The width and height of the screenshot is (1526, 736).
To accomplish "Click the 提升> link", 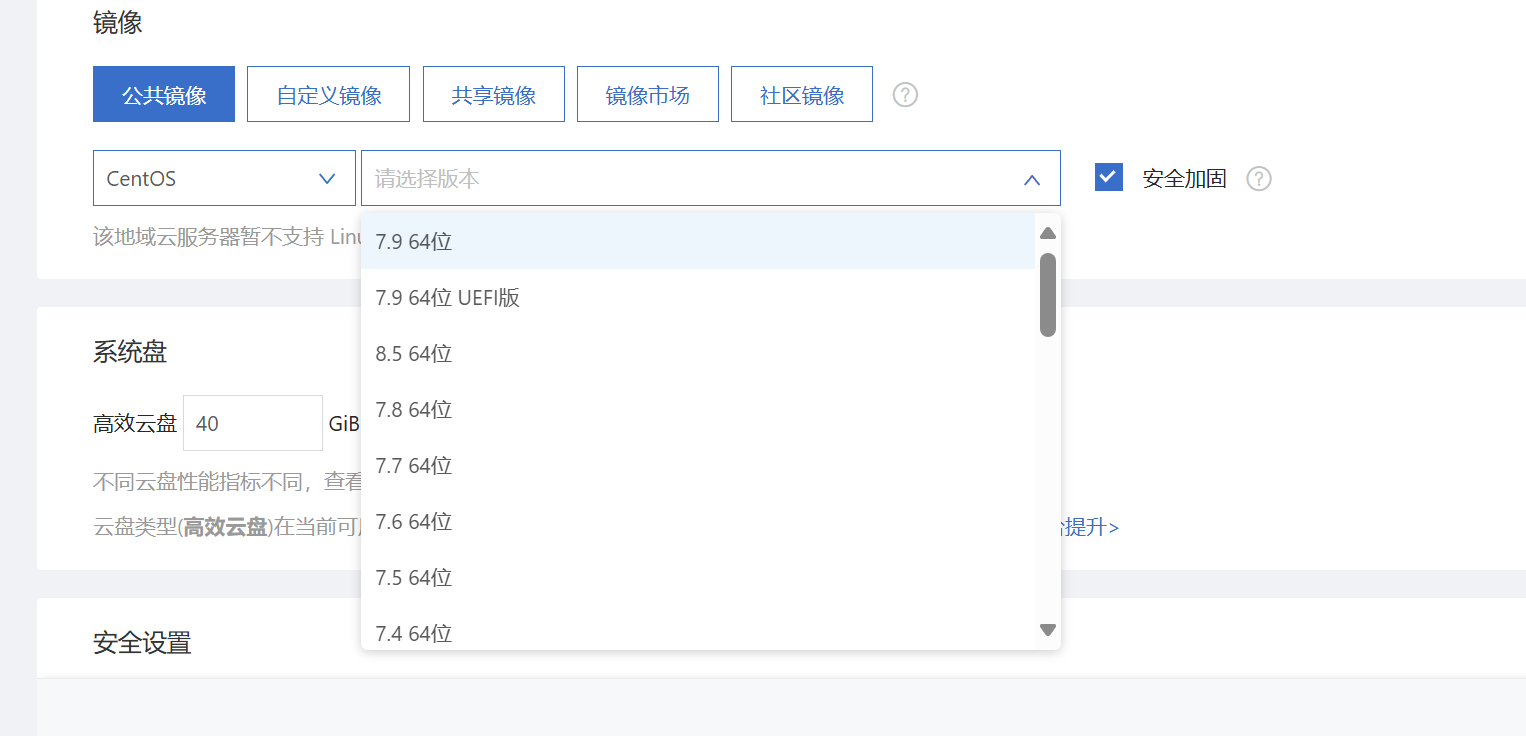I will coord(1091,527).
